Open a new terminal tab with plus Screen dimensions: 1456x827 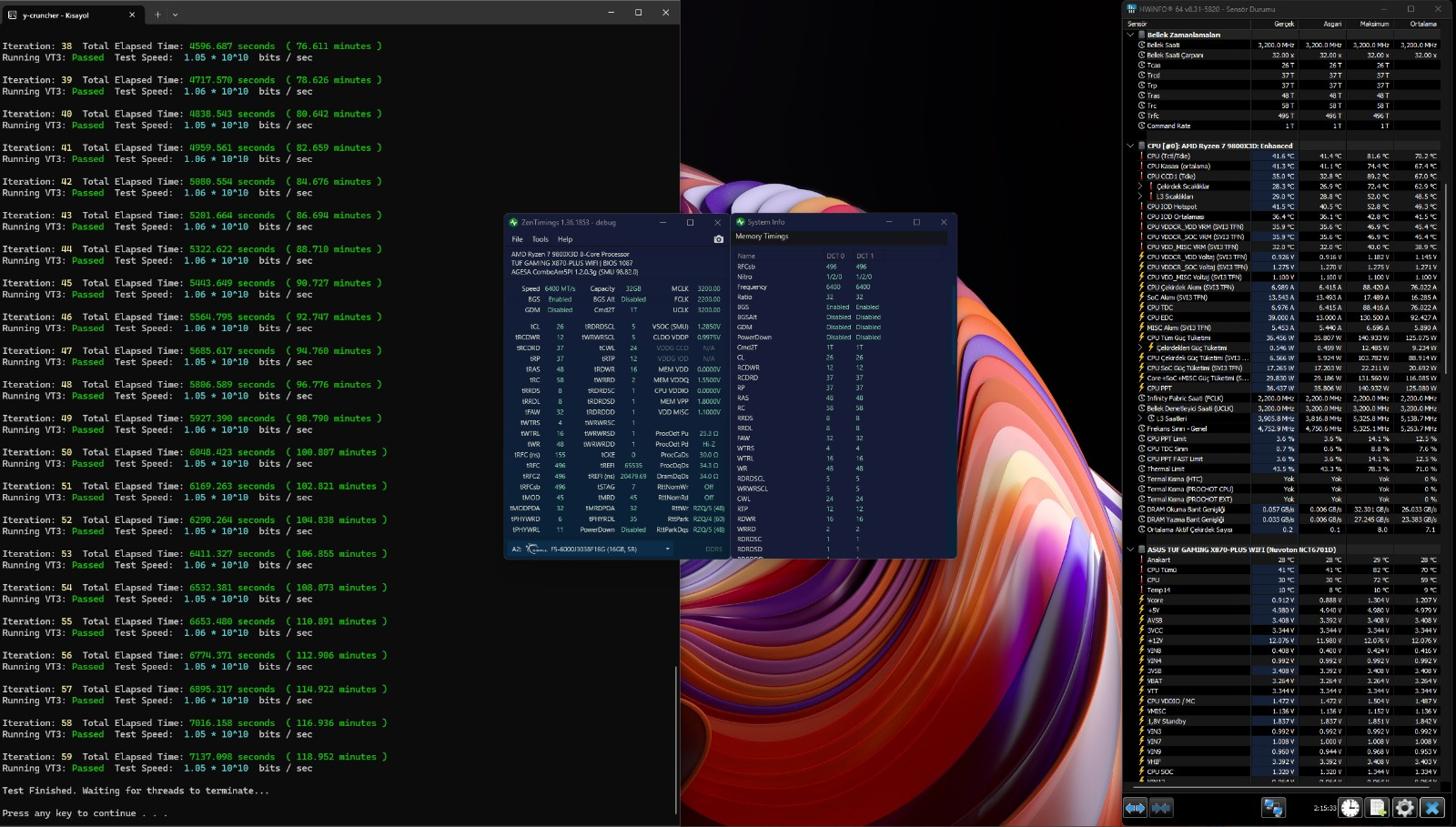point(157,14)
